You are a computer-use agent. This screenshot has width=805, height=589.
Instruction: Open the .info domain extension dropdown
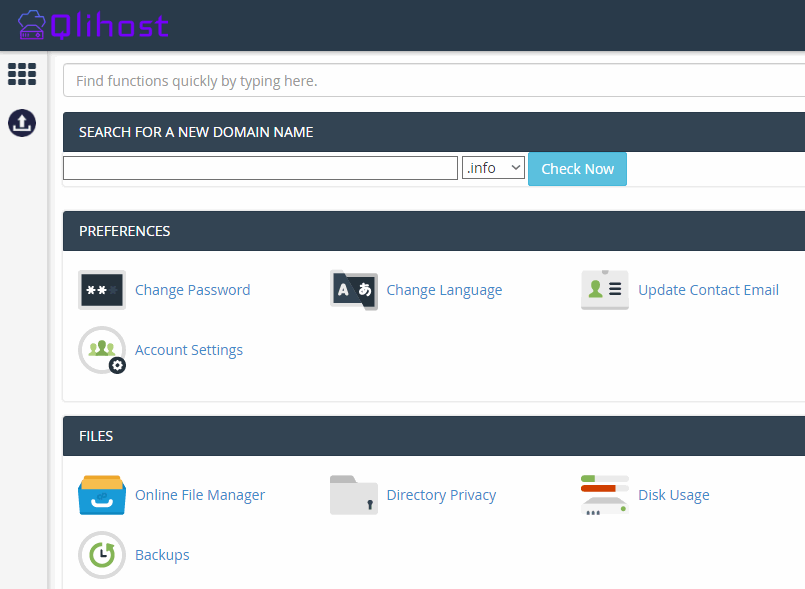pos(493,168)
